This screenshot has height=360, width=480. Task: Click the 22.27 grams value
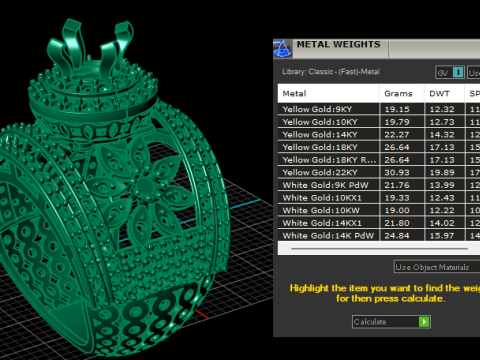[397, 135]
